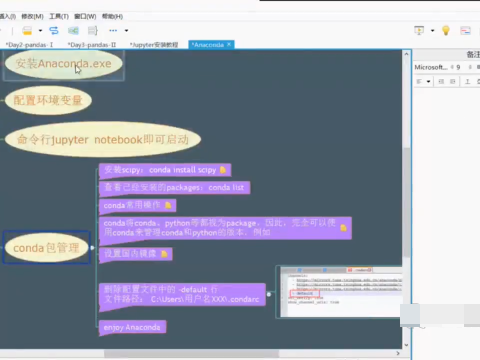This screenshot has height=360, width=480.
Task: Expand the dropdown arrow next to presentation icon
Action: tap(432, 31)
